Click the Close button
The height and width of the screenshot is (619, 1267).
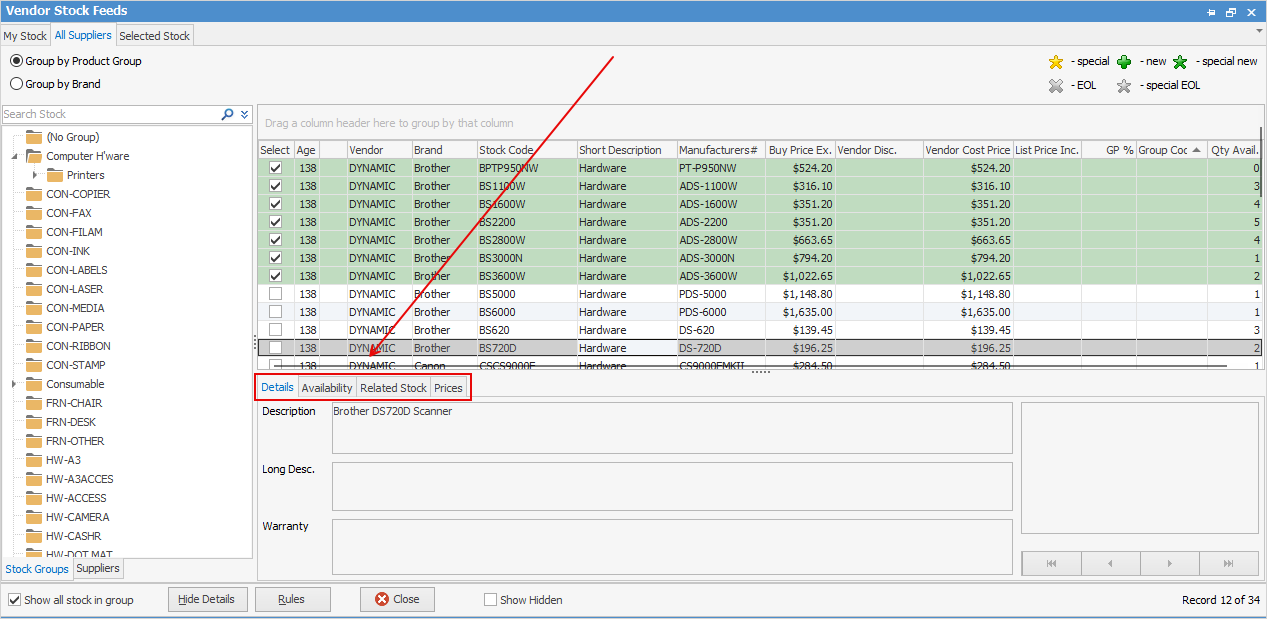[397, 600]
